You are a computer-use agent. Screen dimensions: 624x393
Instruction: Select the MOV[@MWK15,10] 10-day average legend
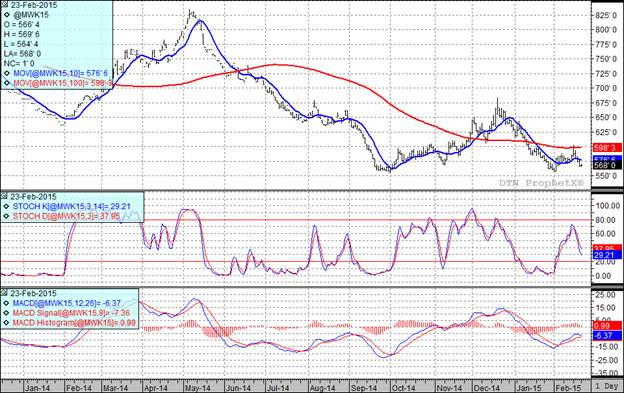point(60,73)
